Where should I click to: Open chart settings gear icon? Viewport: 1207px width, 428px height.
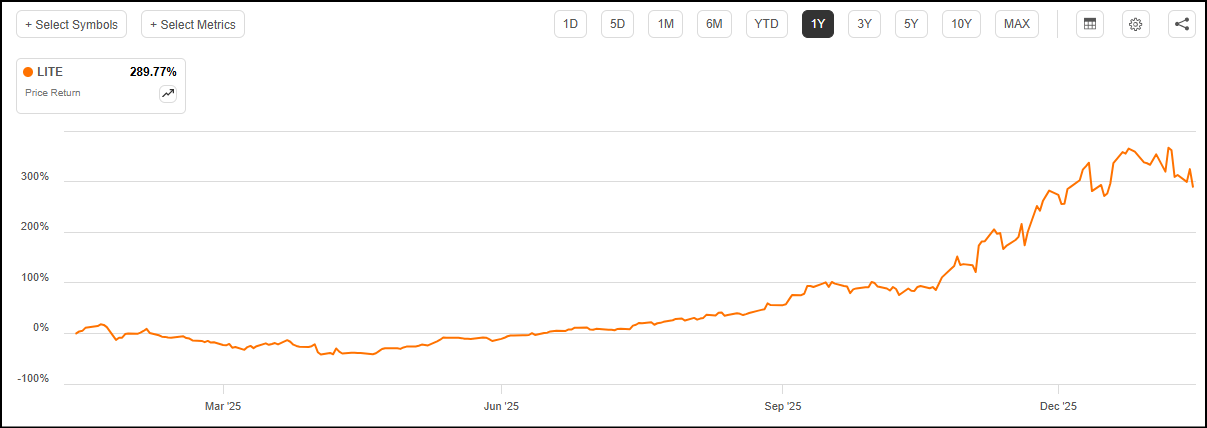click(x=1135, y=24)
